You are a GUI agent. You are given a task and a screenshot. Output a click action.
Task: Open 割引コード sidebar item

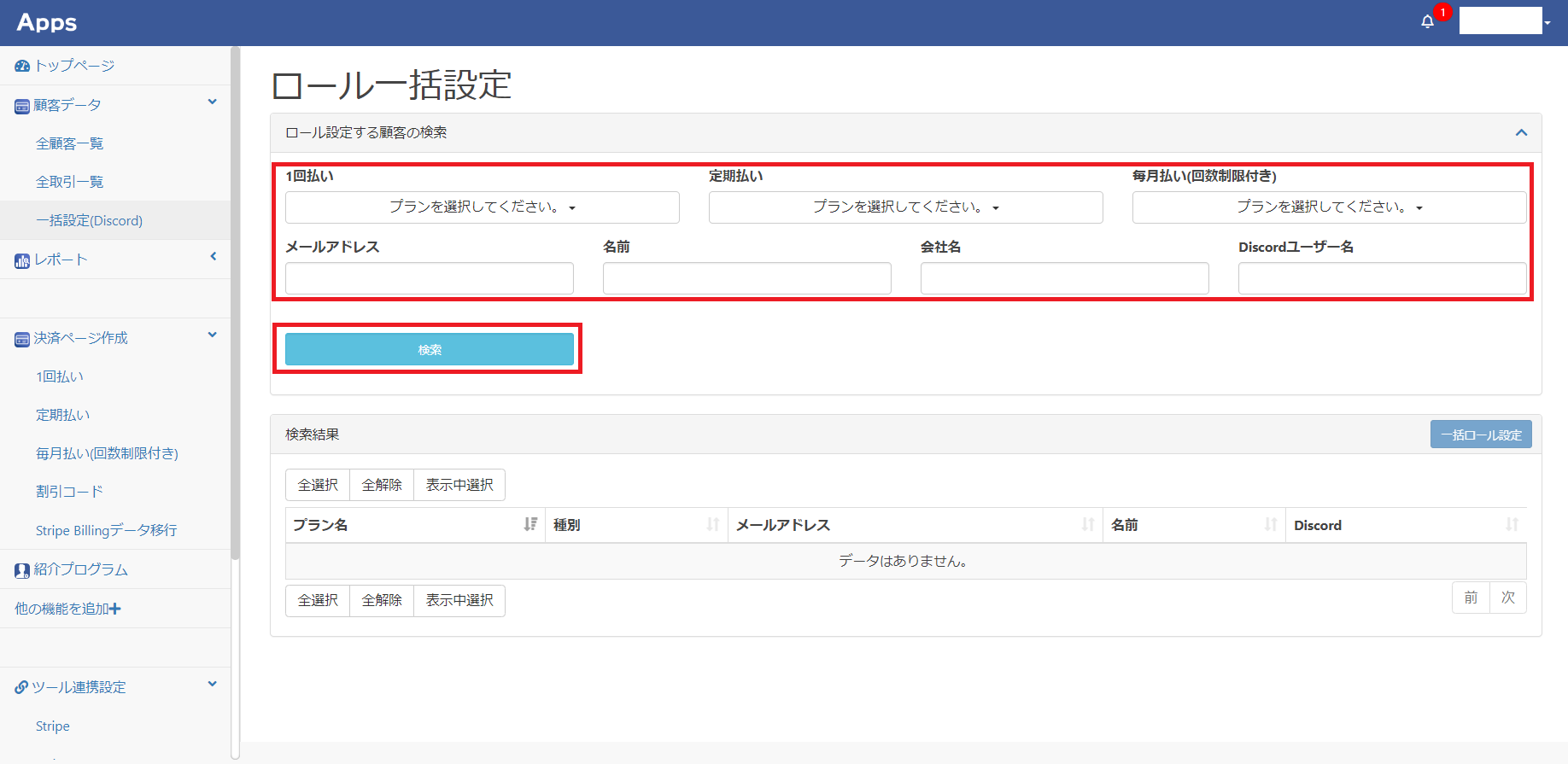69,492
